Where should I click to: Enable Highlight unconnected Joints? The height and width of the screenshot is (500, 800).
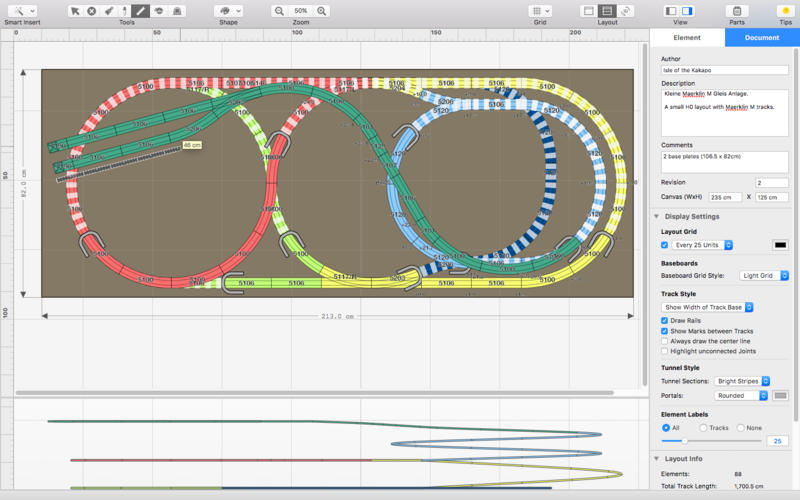pyautogui.click(x=665, y=351)
